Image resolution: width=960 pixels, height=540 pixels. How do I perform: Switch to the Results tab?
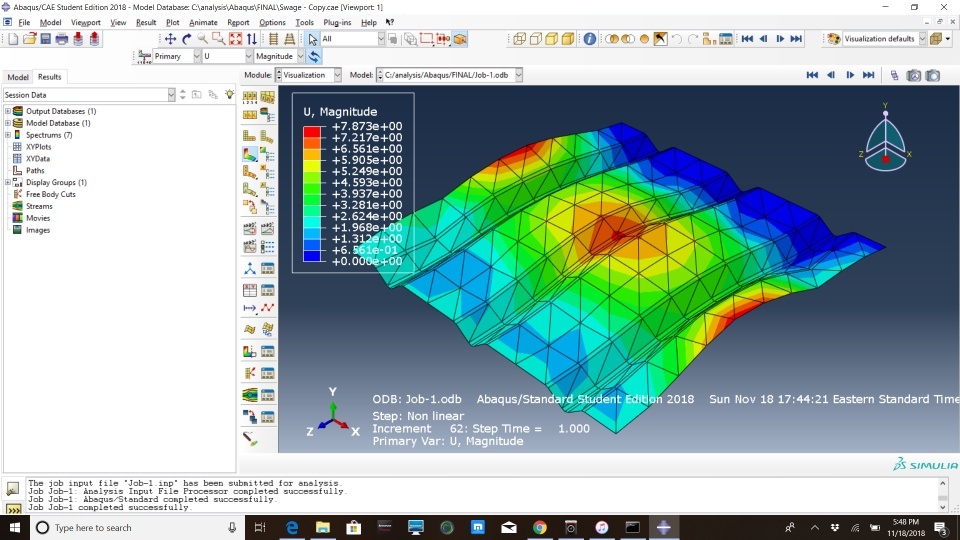click(x=49, y=77)
